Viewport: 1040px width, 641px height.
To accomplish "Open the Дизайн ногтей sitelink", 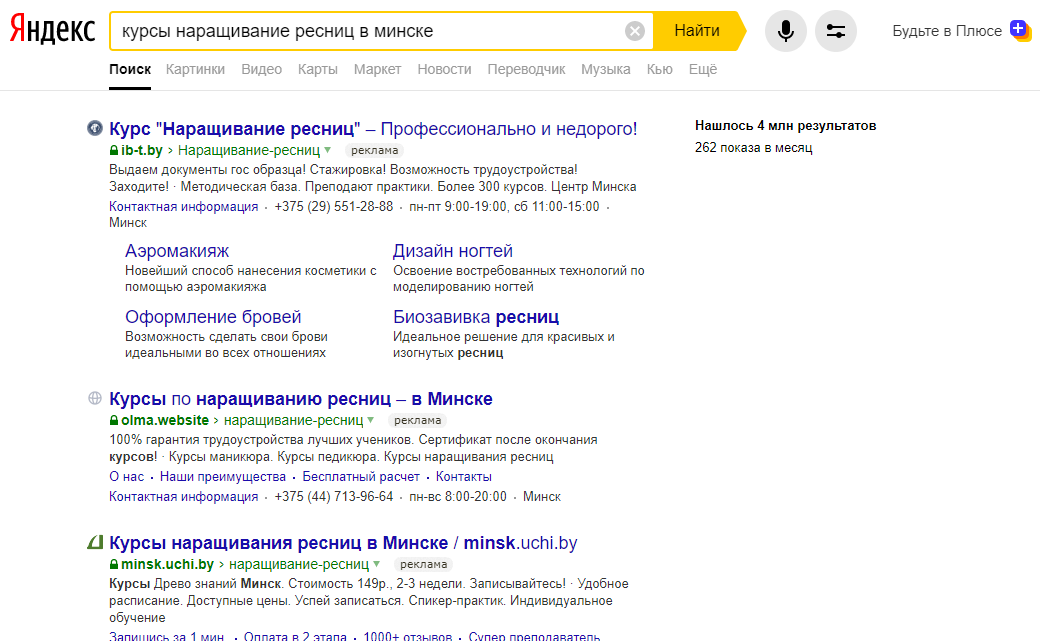I will 453,251.
